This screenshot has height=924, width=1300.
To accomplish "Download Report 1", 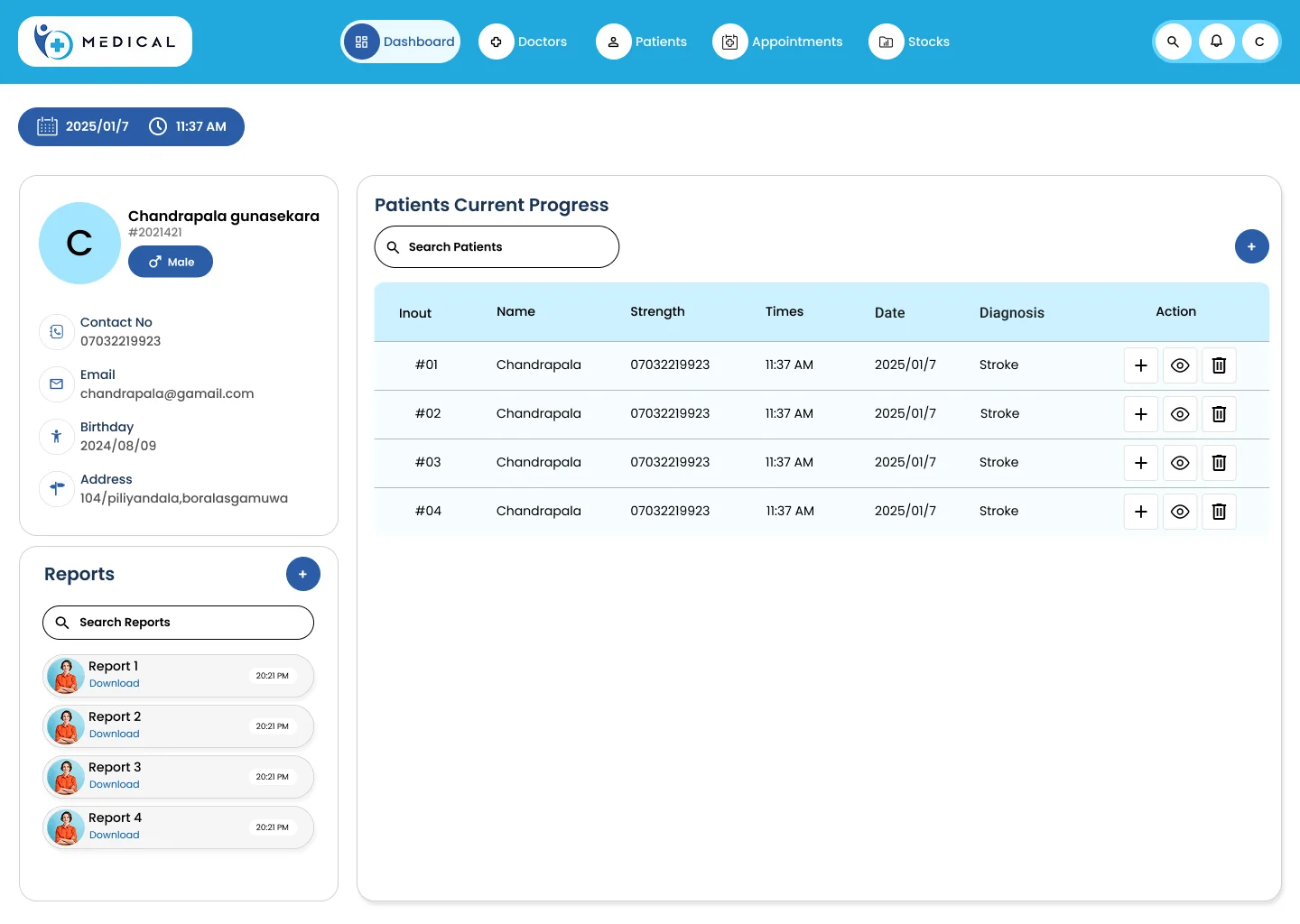I will [115, 684].
